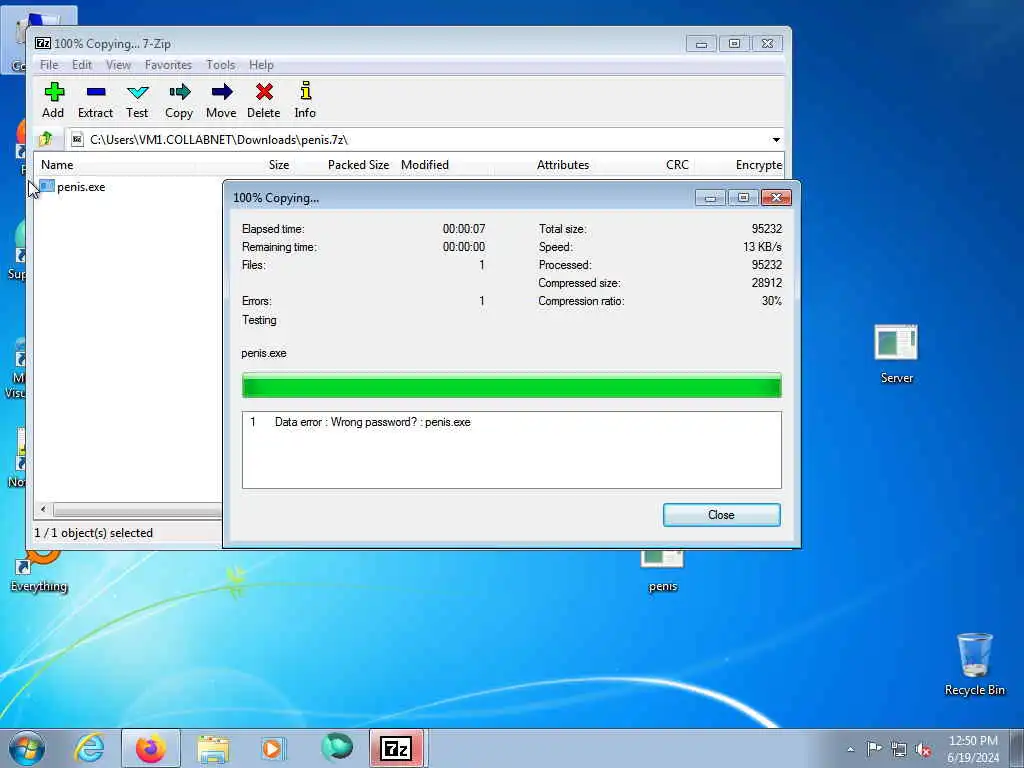Click the Show desktop strip

(1017, 748)
